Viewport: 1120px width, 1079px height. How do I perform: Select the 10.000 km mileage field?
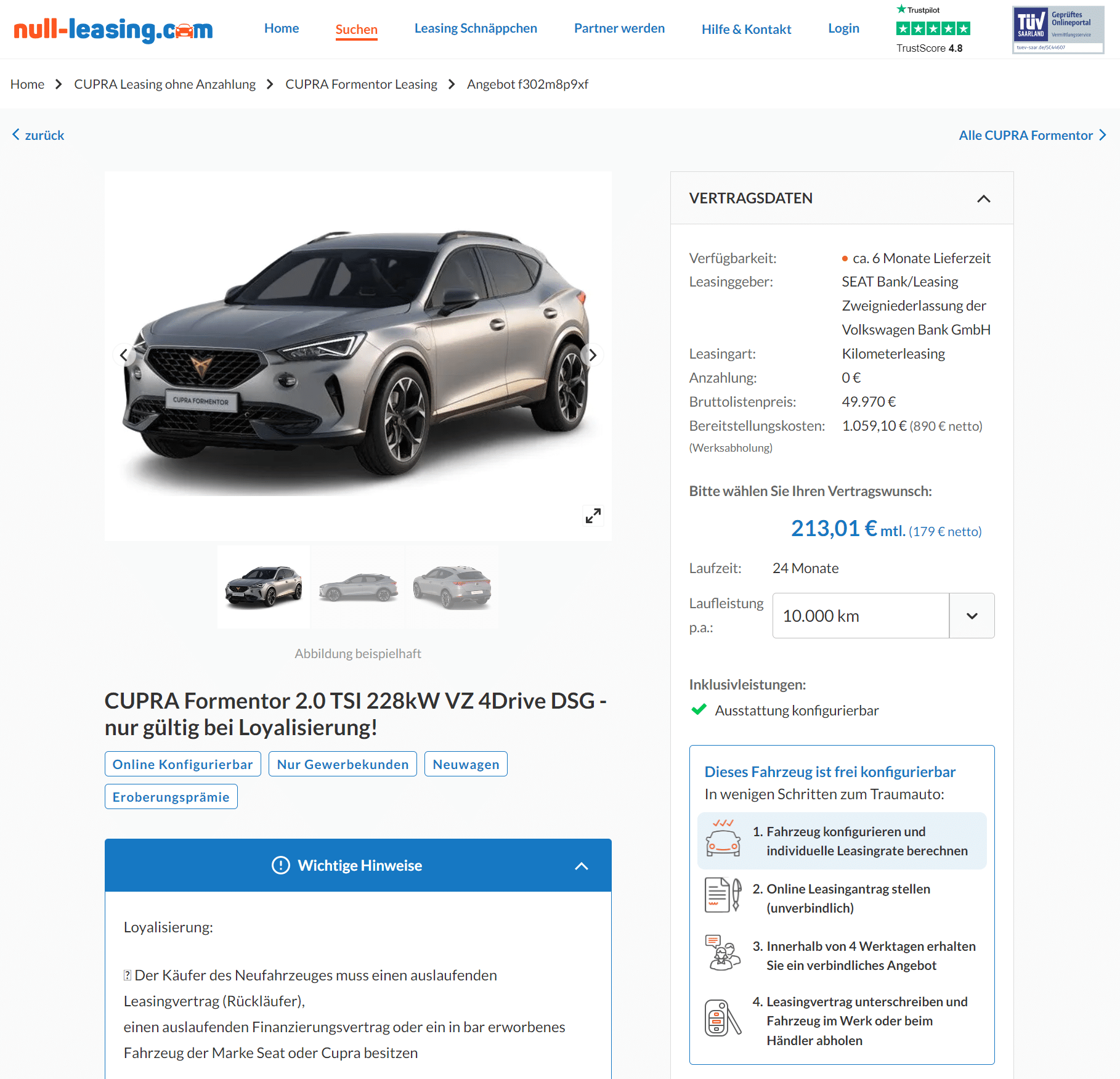point(861,616)
